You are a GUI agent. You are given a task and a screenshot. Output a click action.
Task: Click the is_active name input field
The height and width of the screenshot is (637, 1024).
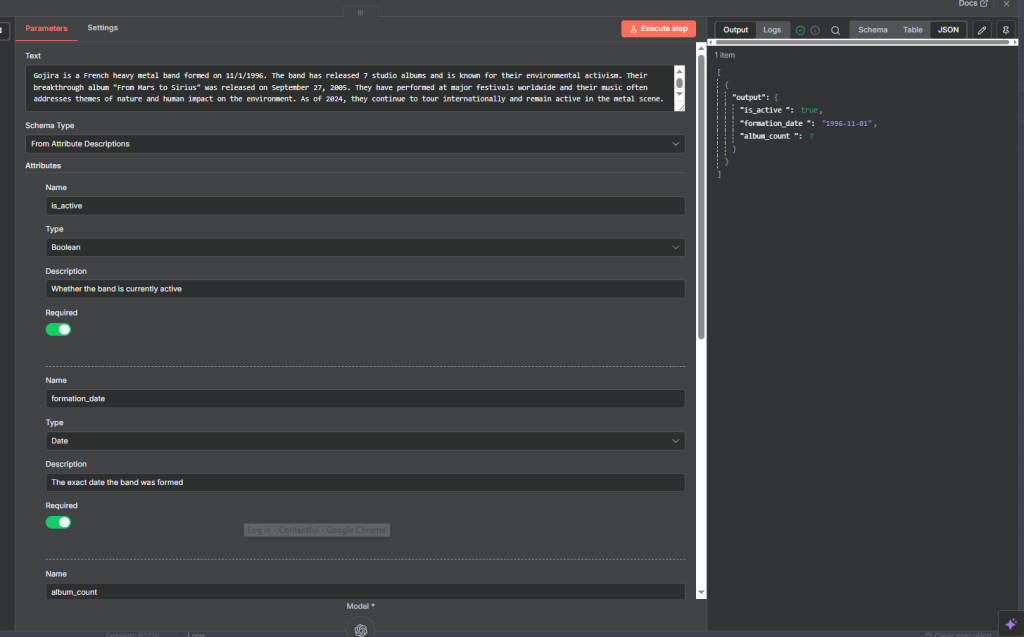(365, 205)
